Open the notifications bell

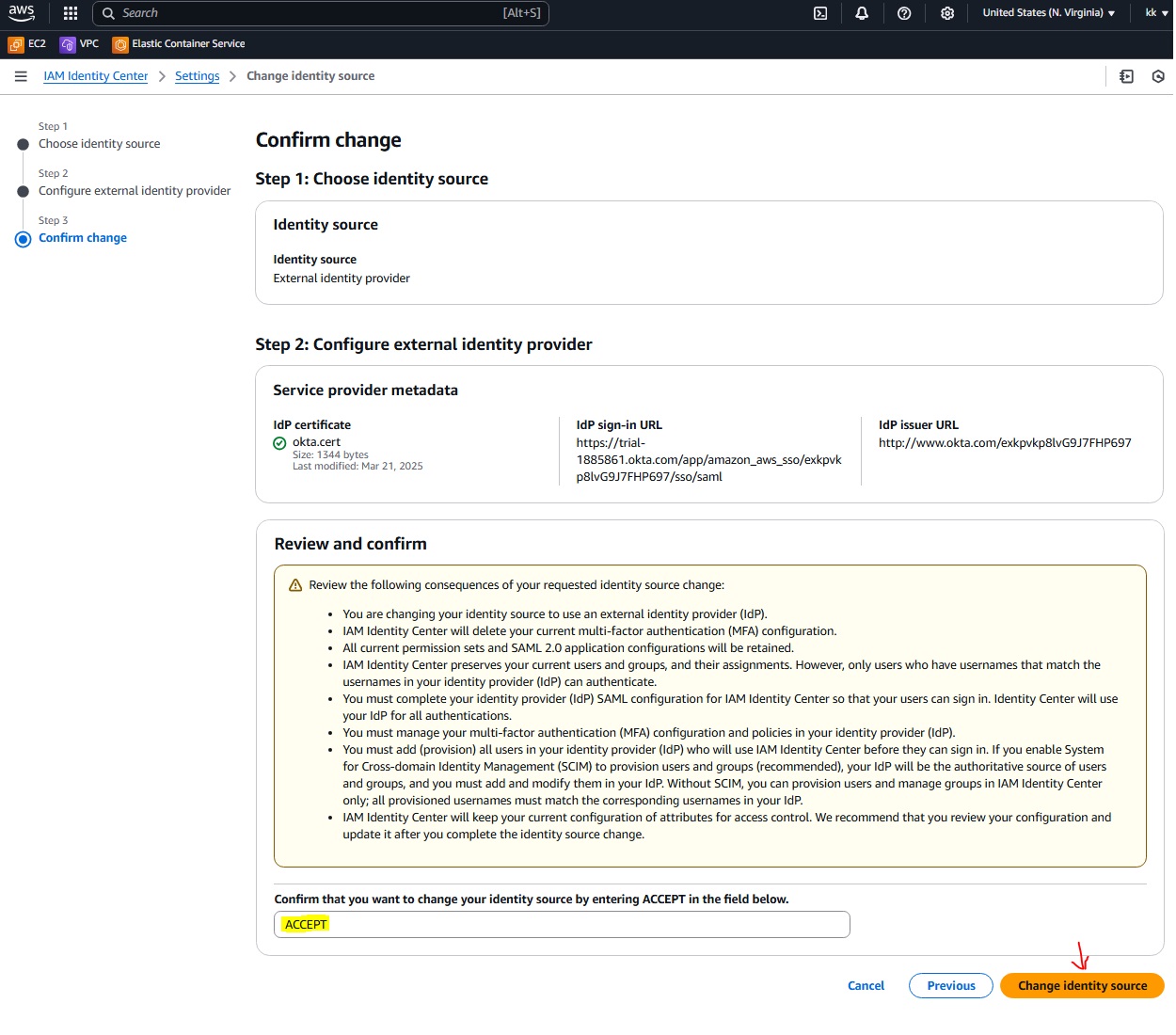862,13
